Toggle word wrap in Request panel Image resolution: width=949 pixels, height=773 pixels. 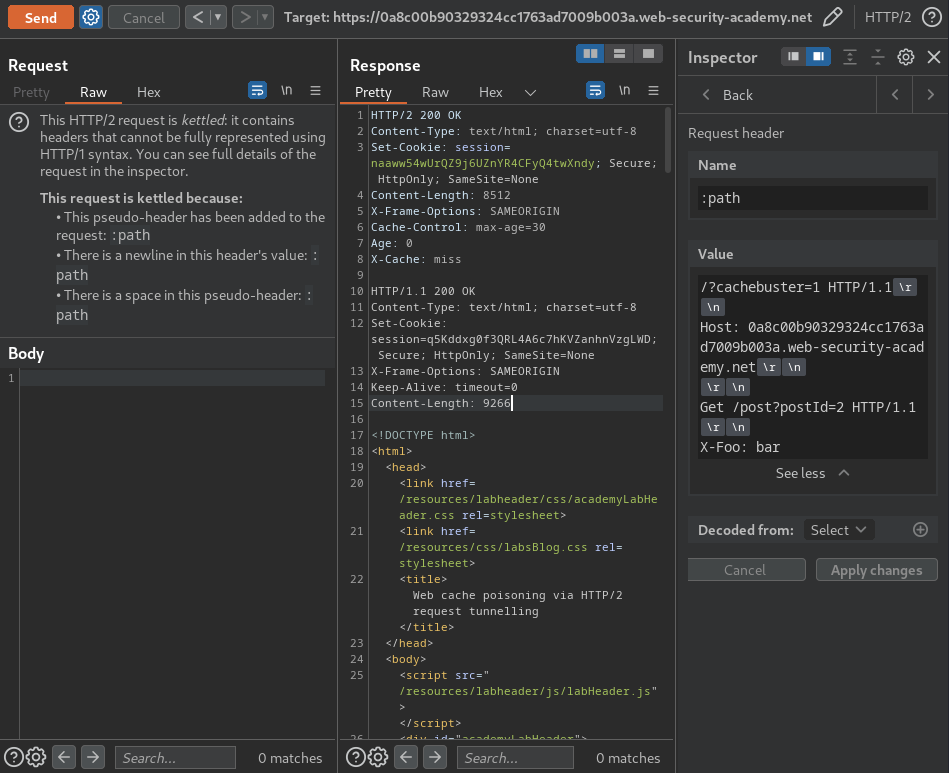[257, 91]
